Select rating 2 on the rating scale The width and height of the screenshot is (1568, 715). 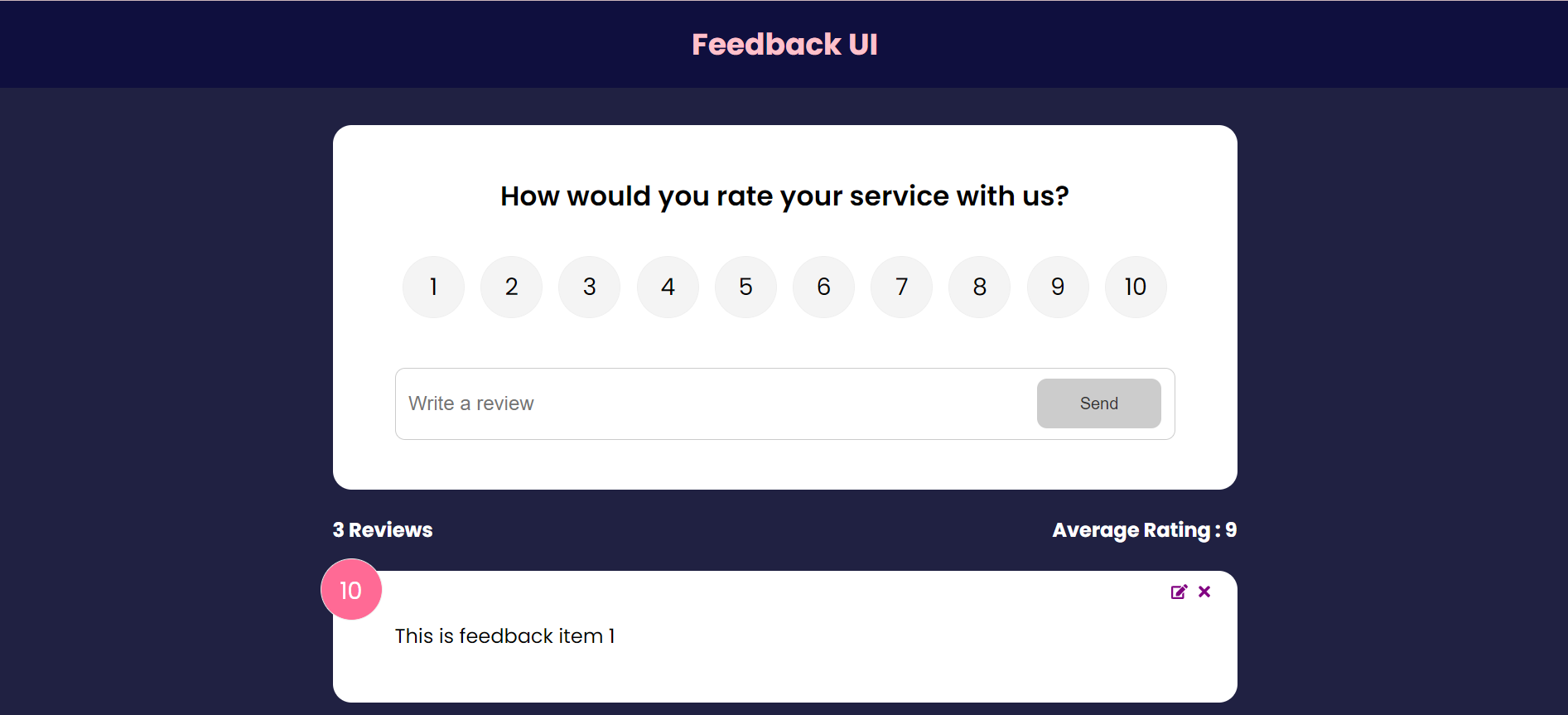click(511, 287)
